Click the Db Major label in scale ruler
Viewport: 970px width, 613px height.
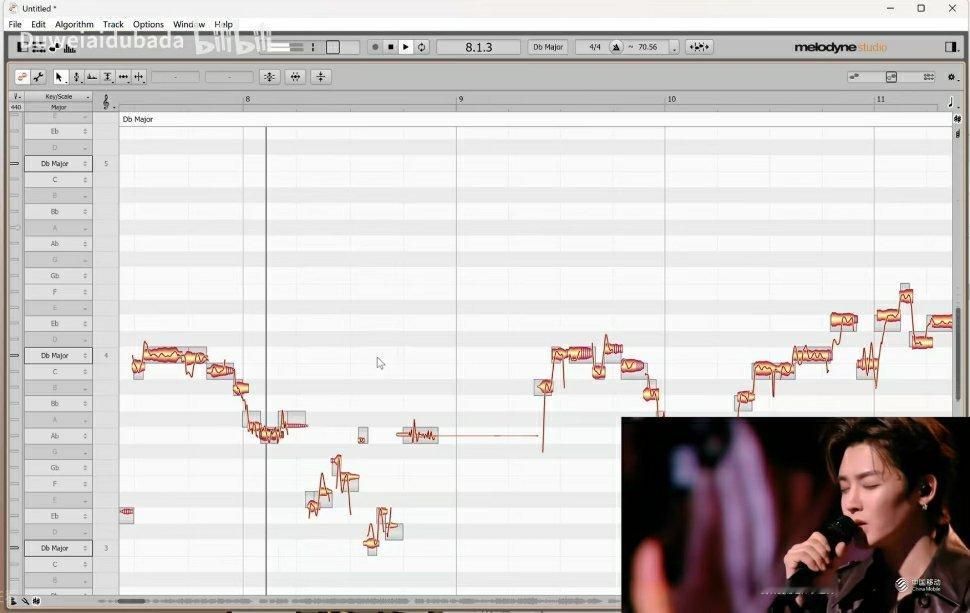point(137,119)
